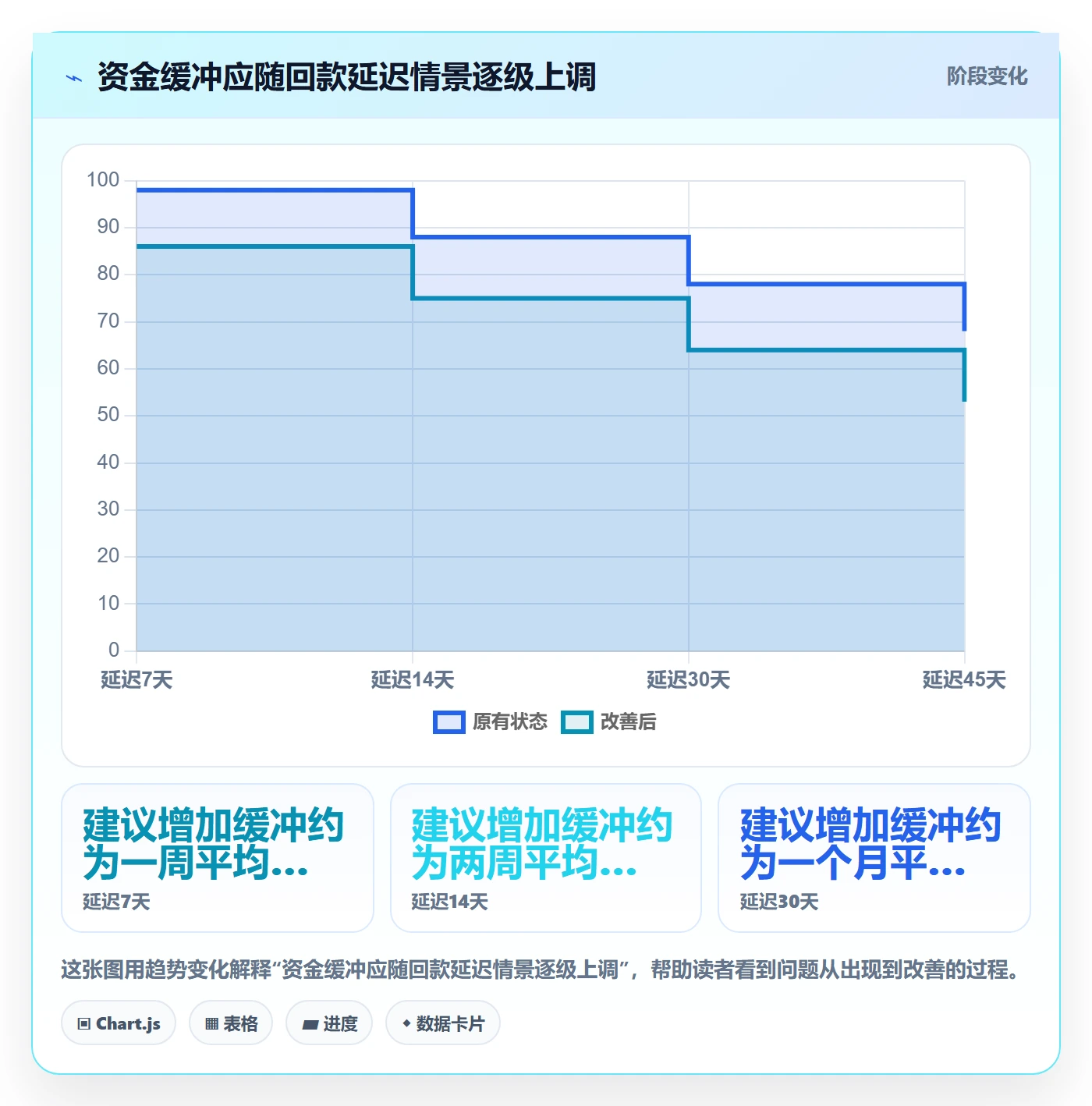Toggle the 改善后 legend color box
Image resolution: width=1092 pixels, height=1106 pixels.
577,722
